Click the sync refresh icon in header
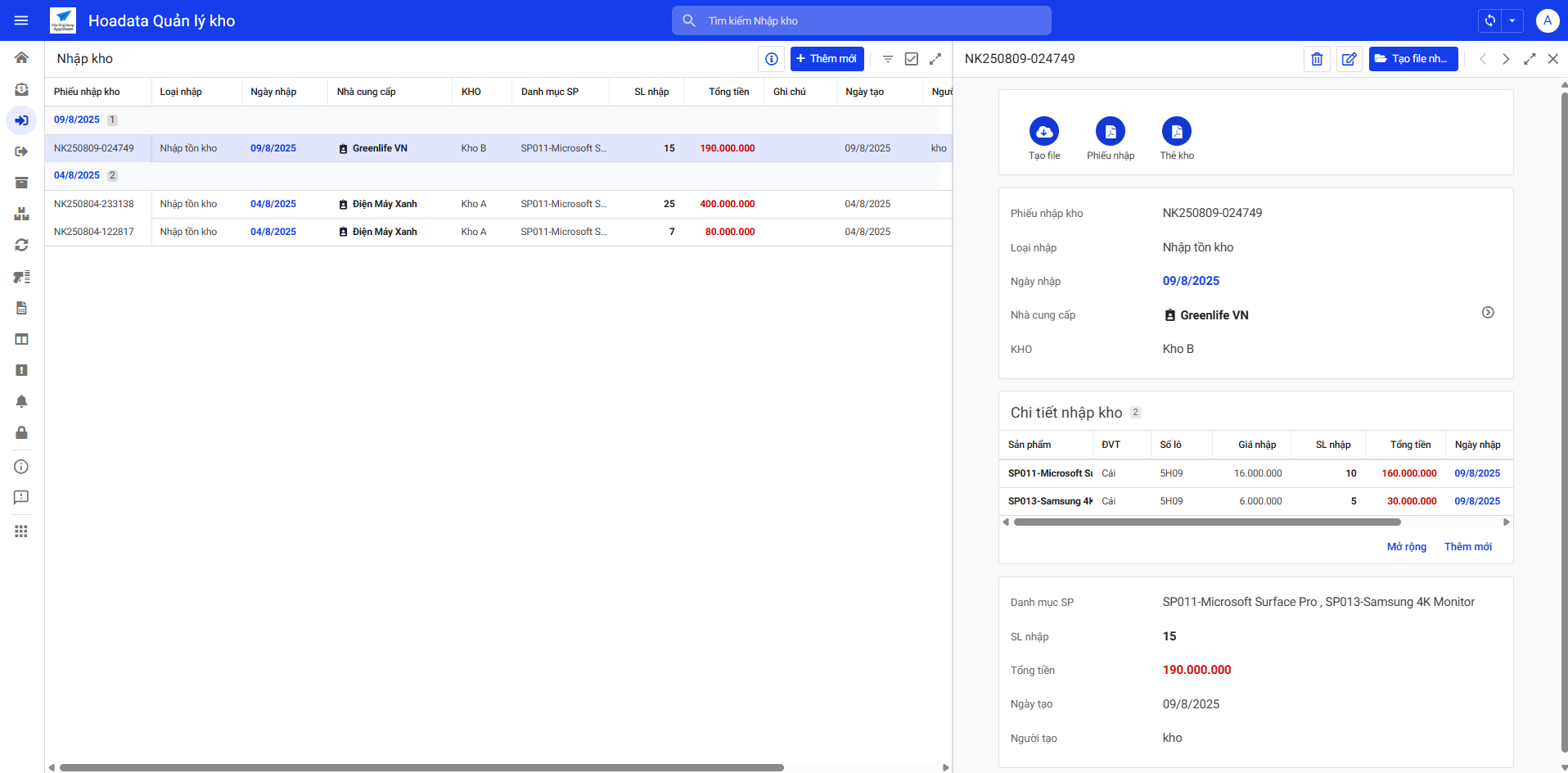 pyautogui.click(x=1489, y=20)
